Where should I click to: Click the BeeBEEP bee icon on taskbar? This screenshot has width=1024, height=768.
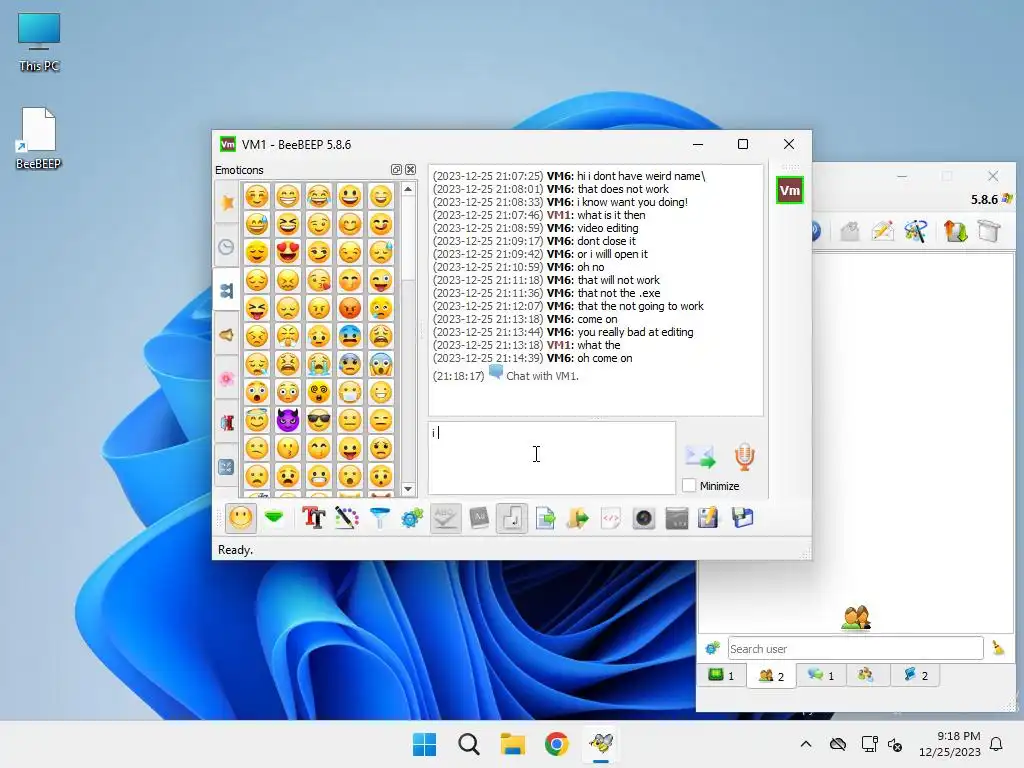(x=601, y=744)
